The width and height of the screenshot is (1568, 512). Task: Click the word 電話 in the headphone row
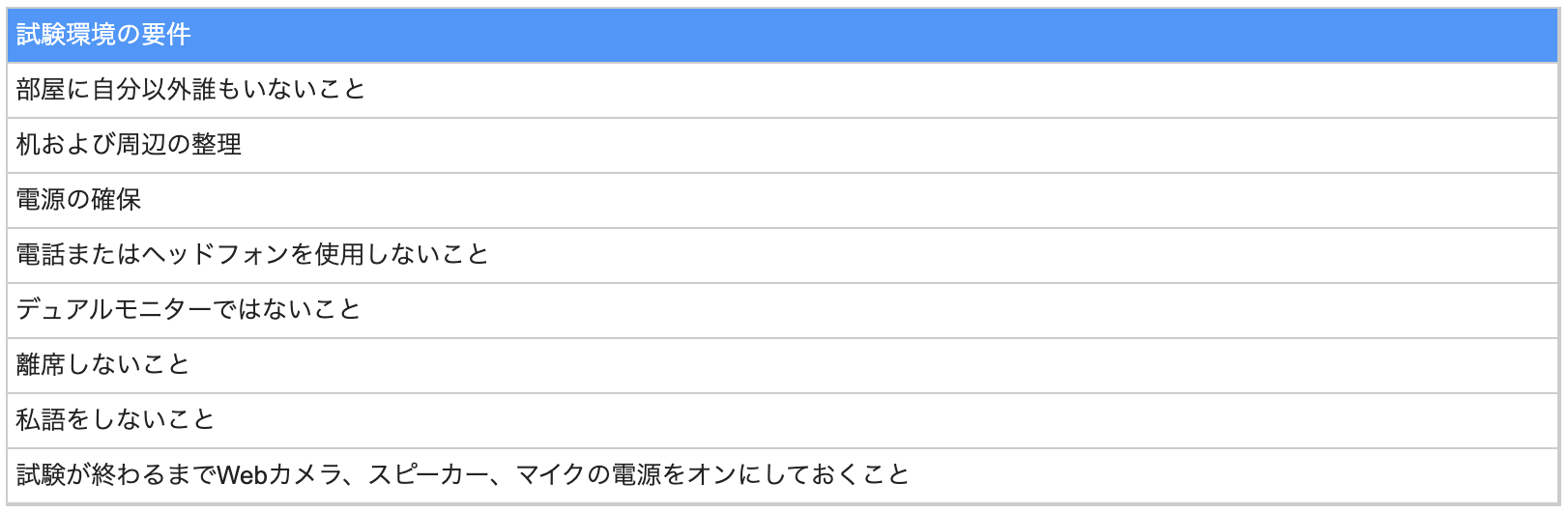tap(41, 255)
